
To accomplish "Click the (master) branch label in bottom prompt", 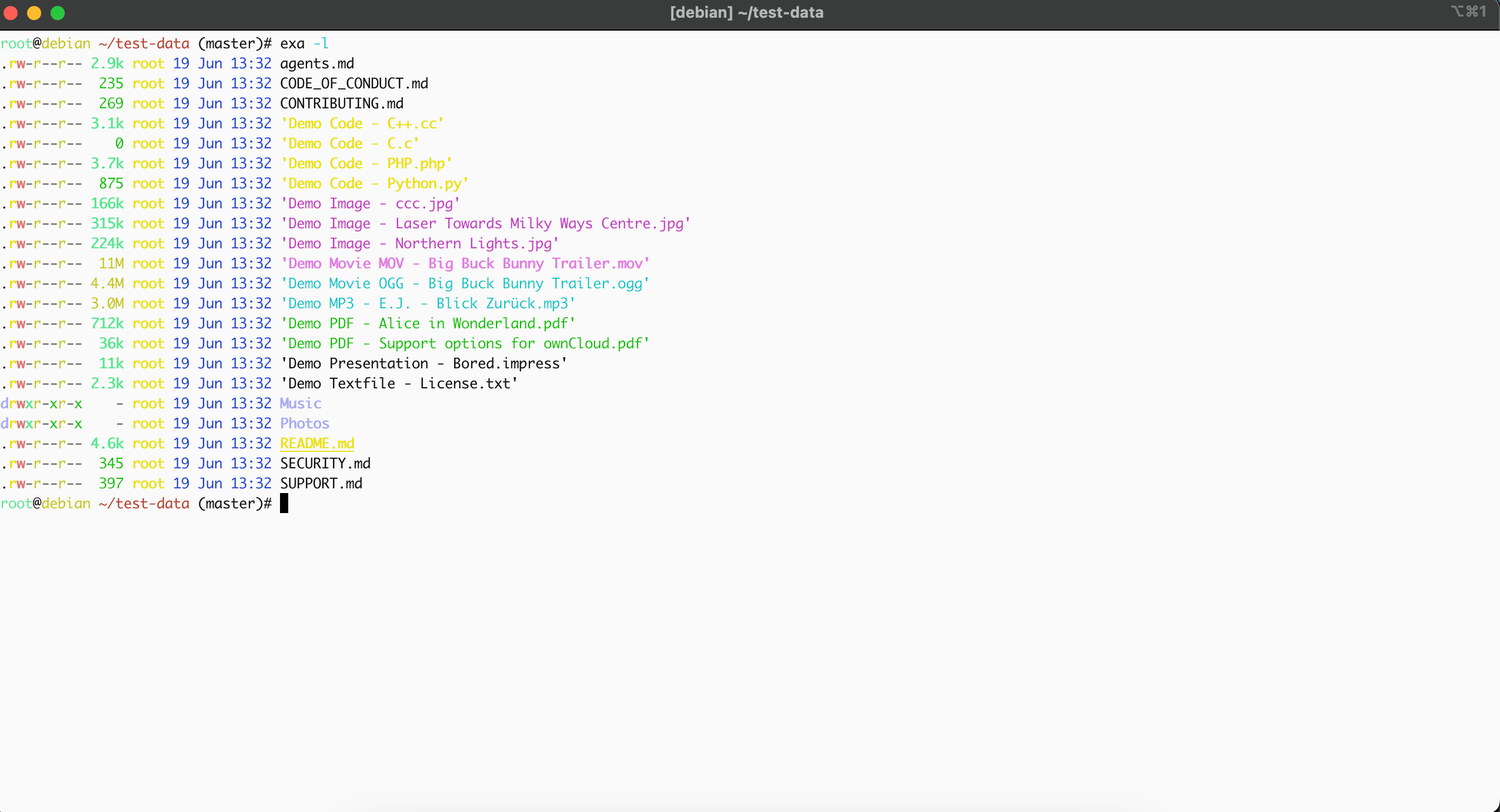I will pos(230,503).
